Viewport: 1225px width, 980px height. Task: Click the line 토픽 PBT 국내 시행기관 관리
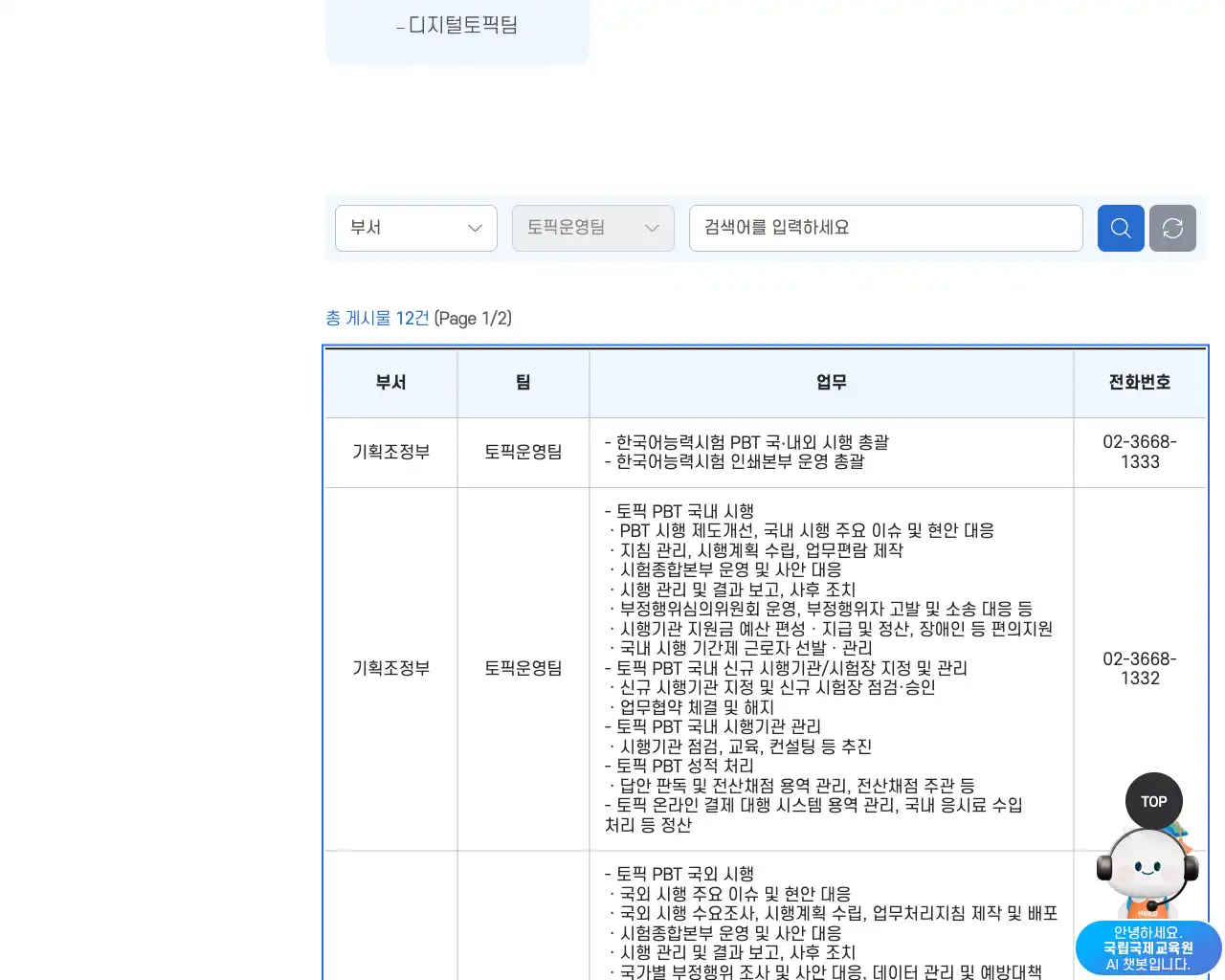(x=713, y=726)
